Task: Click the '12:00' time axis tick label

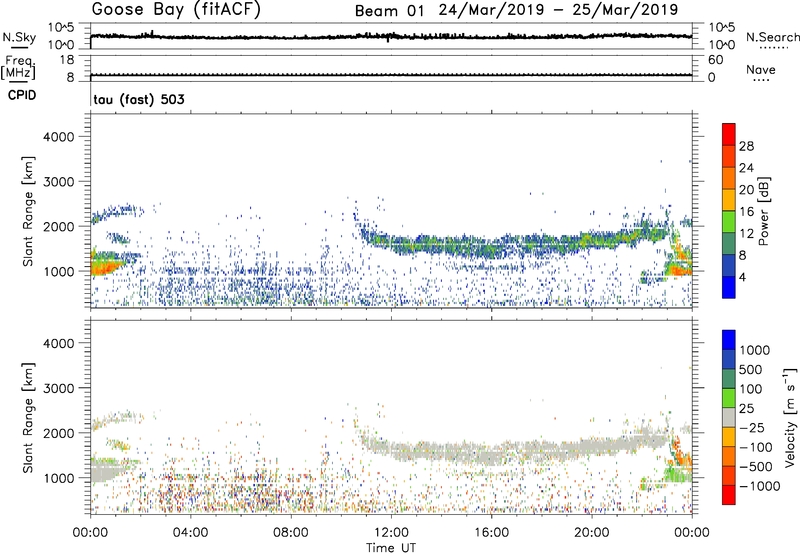Action: point(391,533)
